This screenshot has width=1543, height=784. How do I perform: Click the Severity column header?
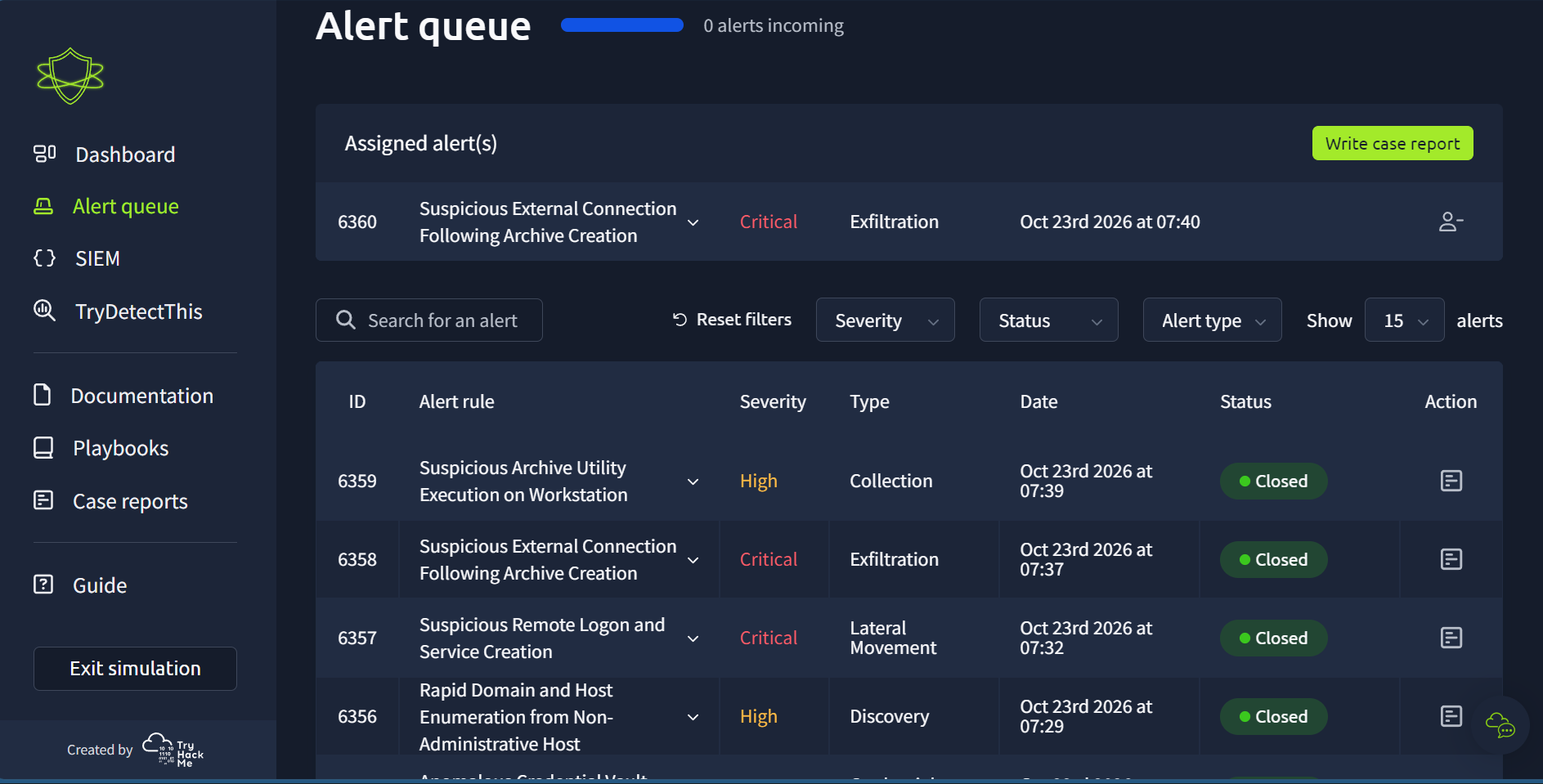click(773, 401)
